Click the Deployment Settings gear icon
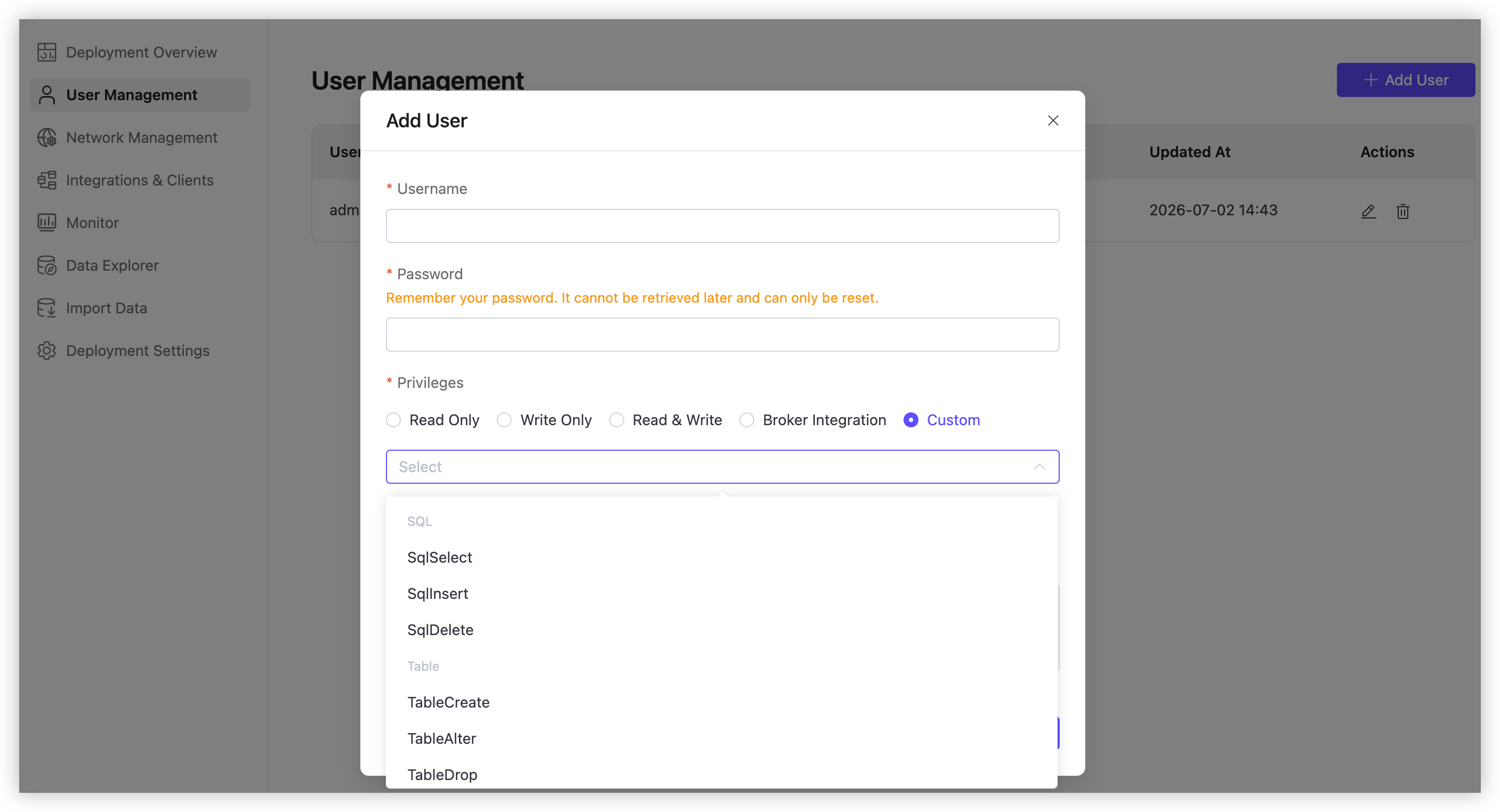Viewport: 1500px width, 812px height. 46,351
